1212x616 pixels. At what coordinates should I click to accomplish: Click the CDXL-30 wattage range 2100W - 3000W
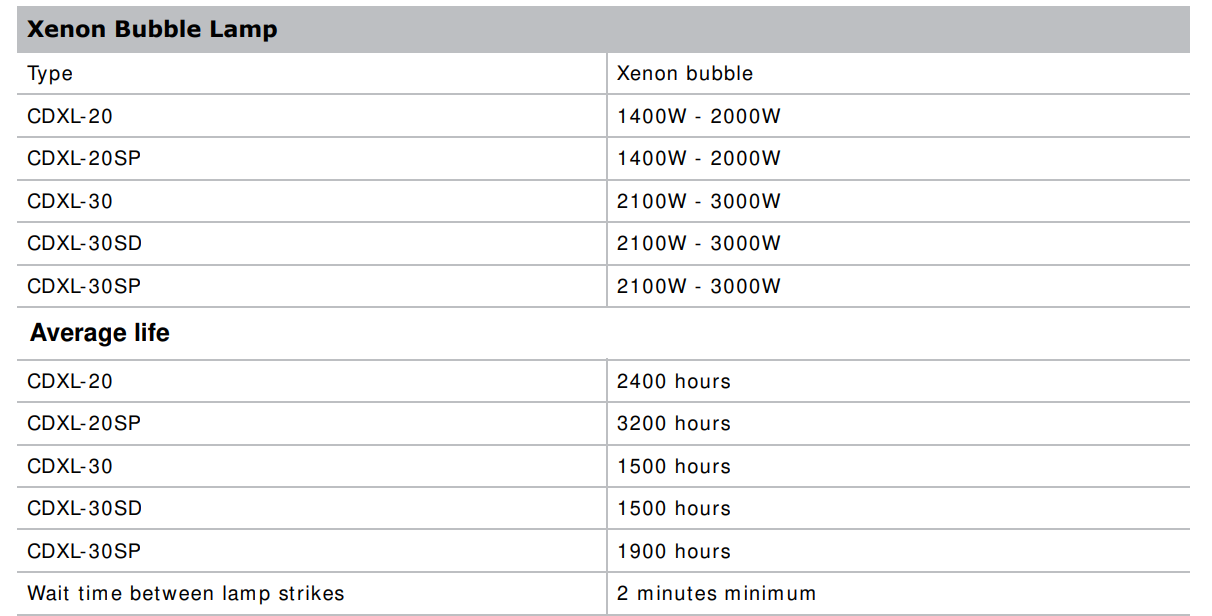698,201
